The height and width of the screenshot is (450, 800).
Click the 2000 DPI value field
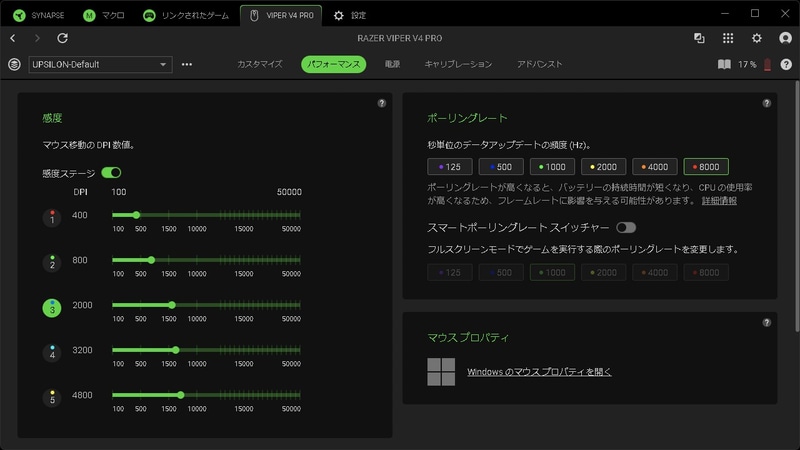[x=82, y=305]
